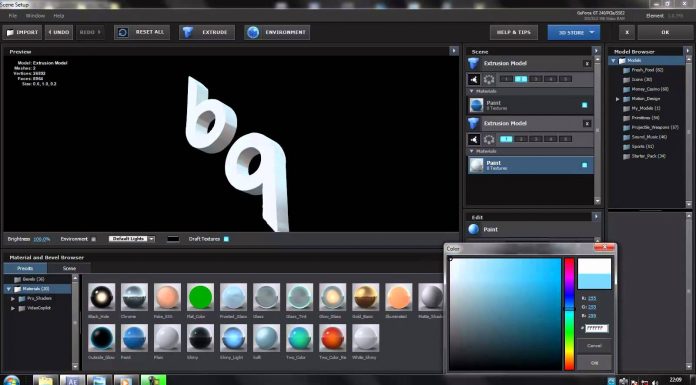Switch to the Presets tab
This screenshot has height=385, width=696.
(x=25, y=268)
